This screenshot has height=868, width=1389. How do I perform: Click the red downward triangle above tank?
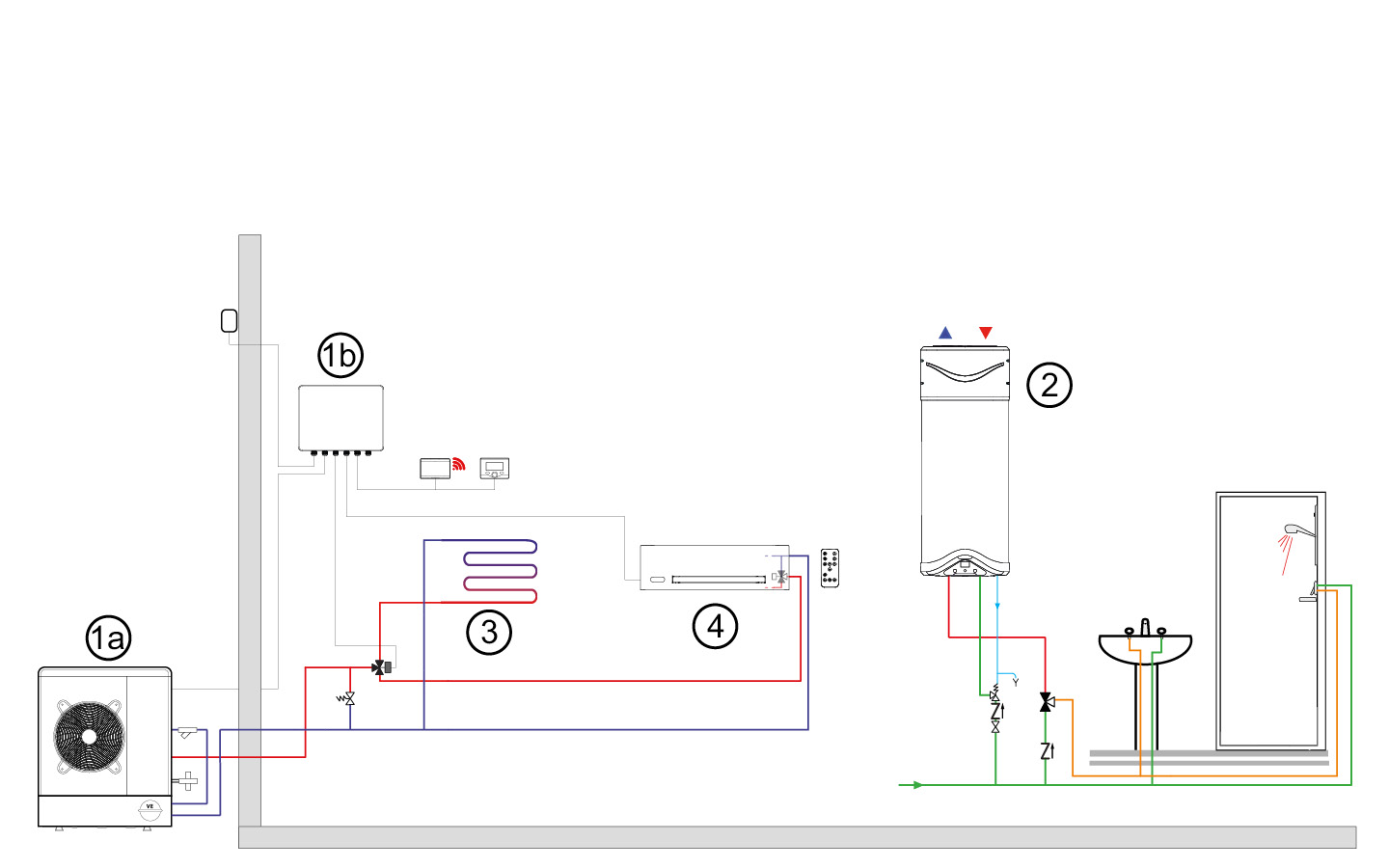click(985, 333)
